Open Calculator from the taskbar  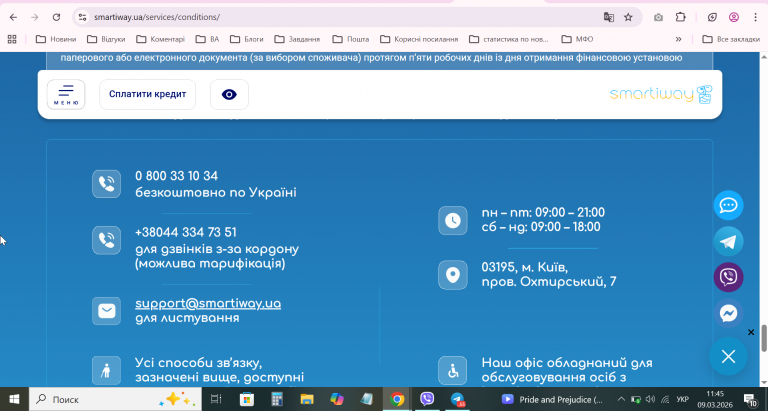point(277,399)
